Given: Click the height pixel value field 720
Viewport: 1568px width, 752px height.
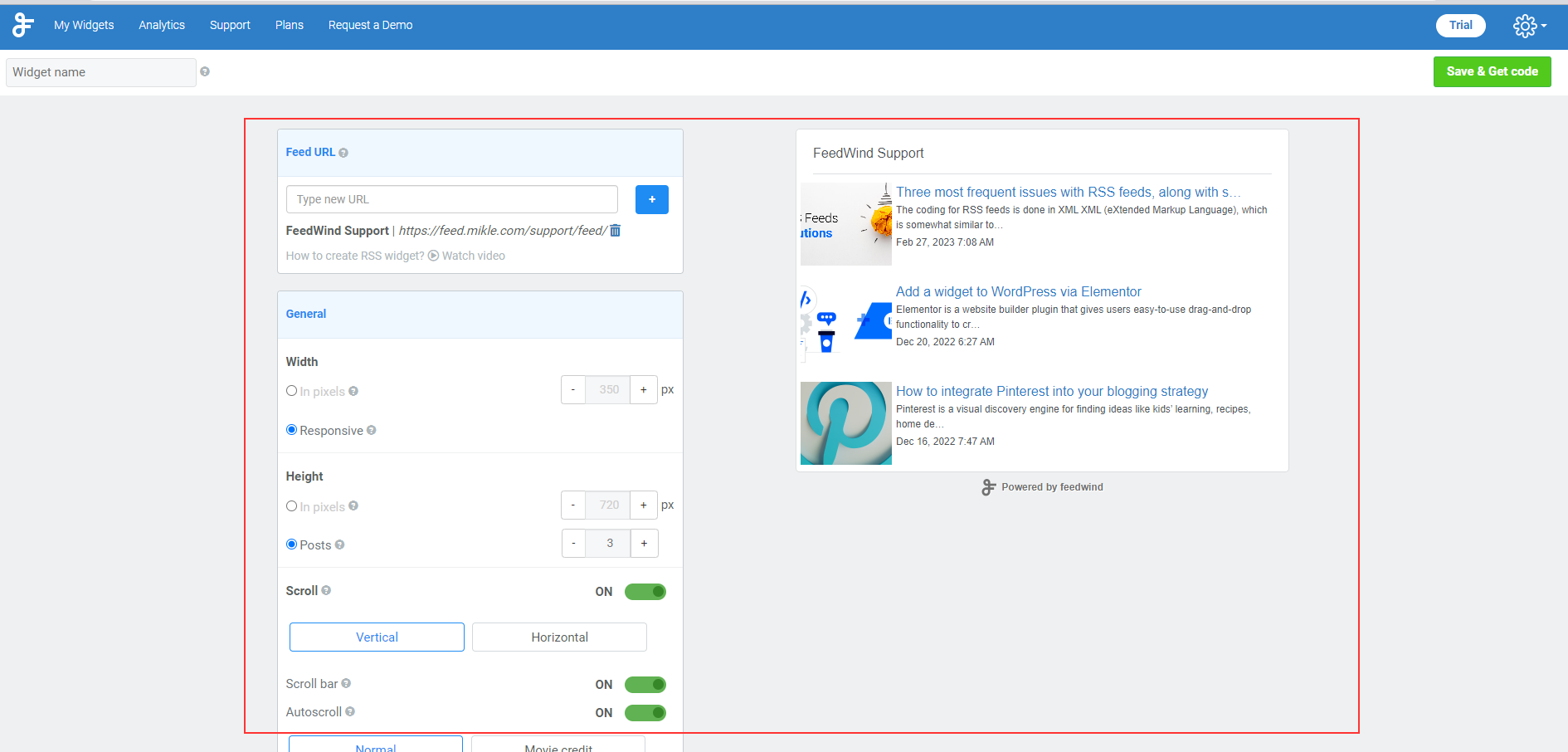Looking at the screenshot, I should point(608,505).
